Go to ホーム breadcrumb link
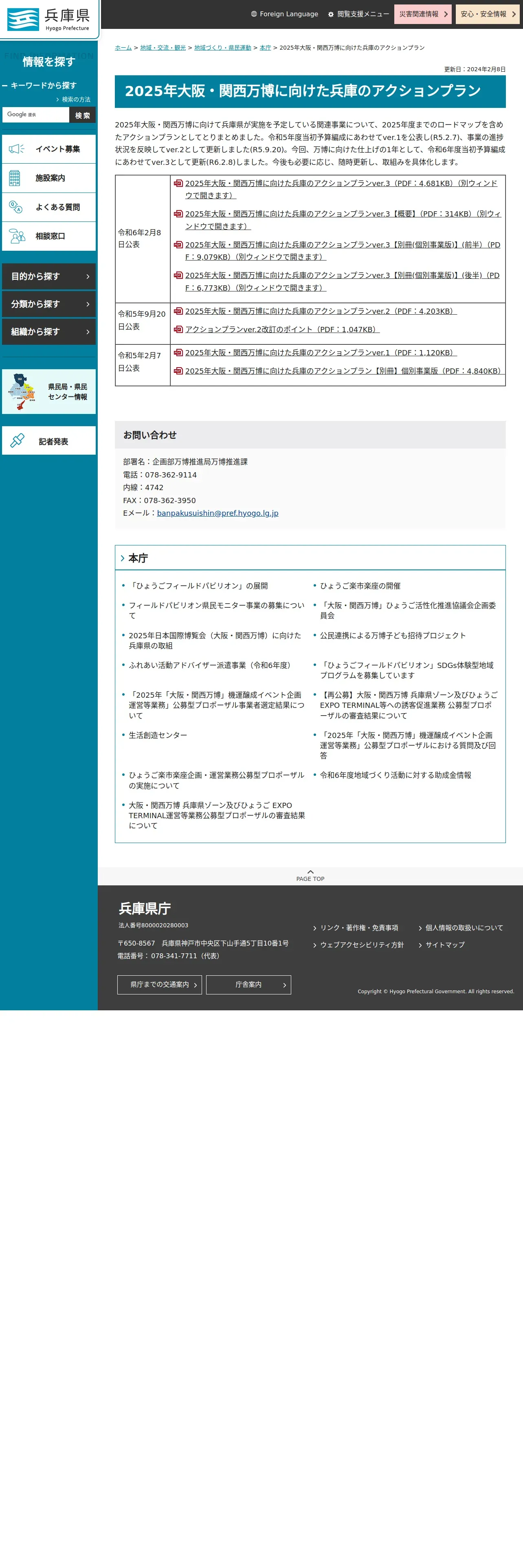Image resolution: width=523 pixels, height=1568 pixels. pyautogui.click(x=123, y=48)
